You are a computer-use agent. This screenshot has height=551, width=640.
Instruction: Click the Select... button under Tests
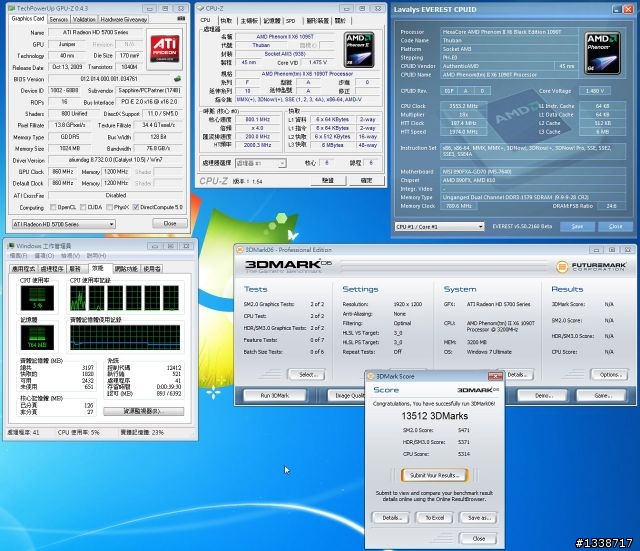[x=307, y=374]
